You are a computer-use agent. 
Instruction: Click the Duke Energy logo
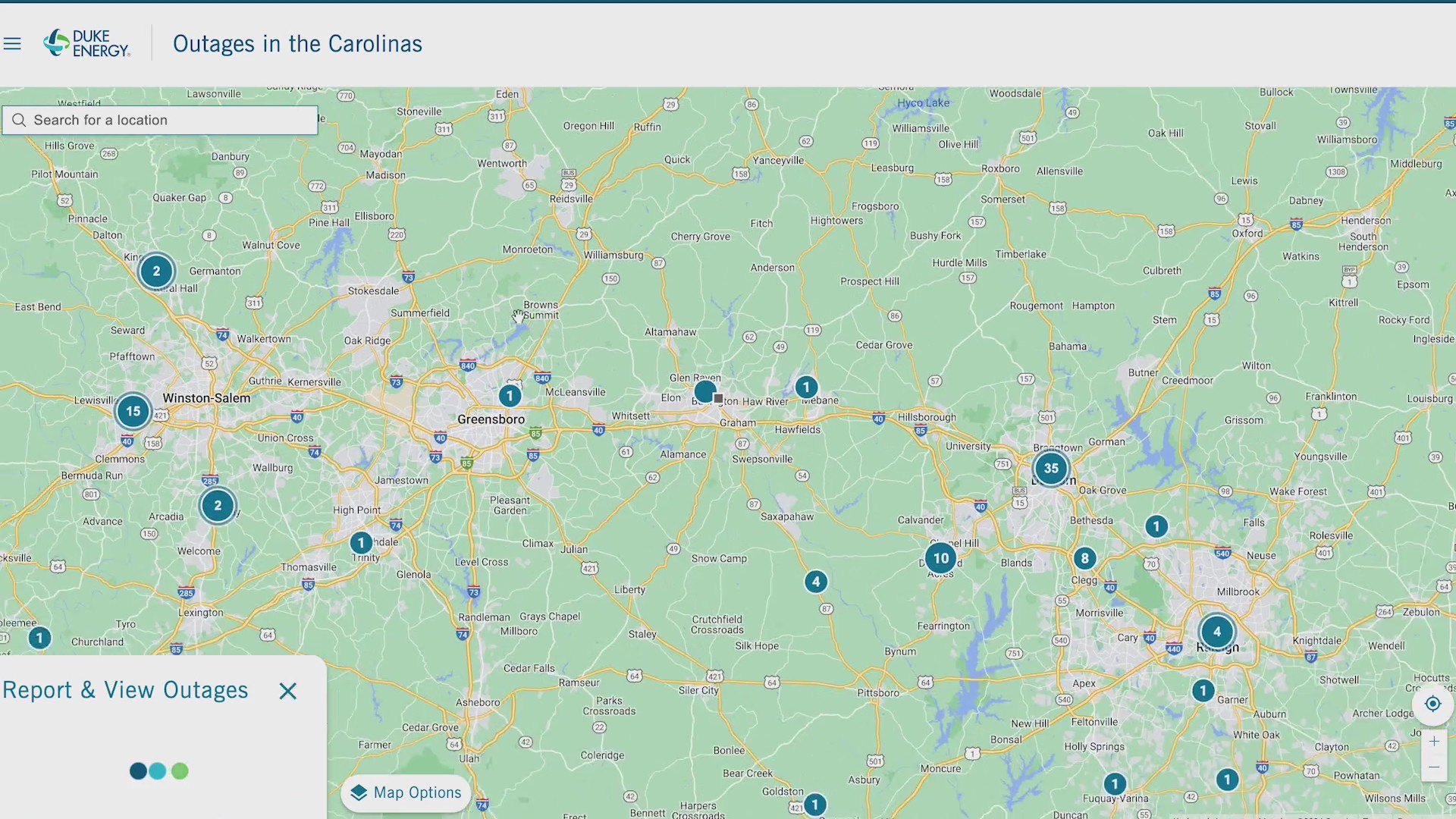[x=86, y=43]
